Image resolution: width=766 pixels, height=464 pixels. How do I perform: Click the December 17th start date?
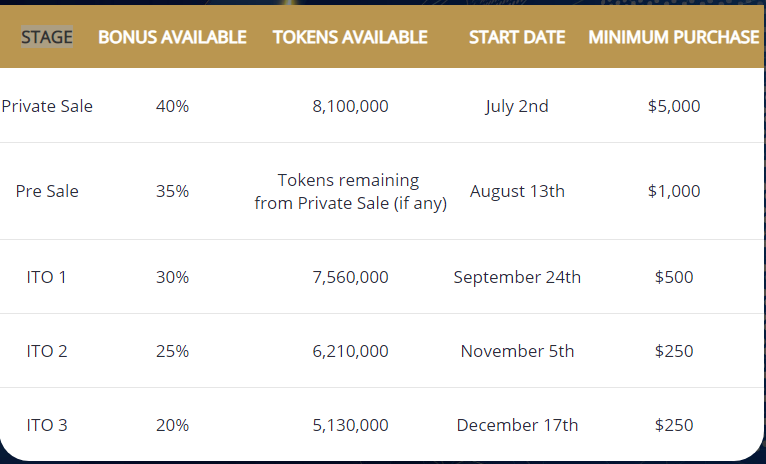click(517, 425)
